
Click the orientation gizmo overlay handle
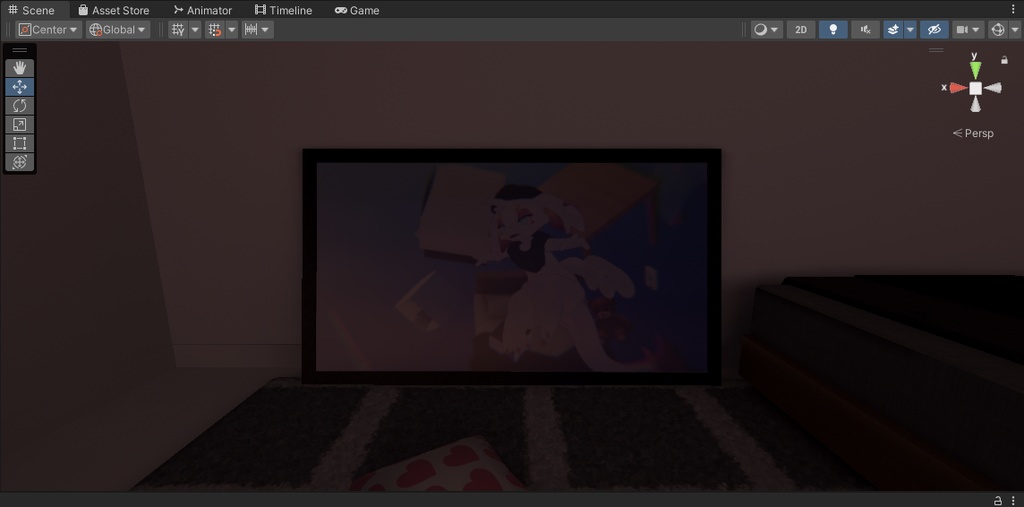click(936, 50)
